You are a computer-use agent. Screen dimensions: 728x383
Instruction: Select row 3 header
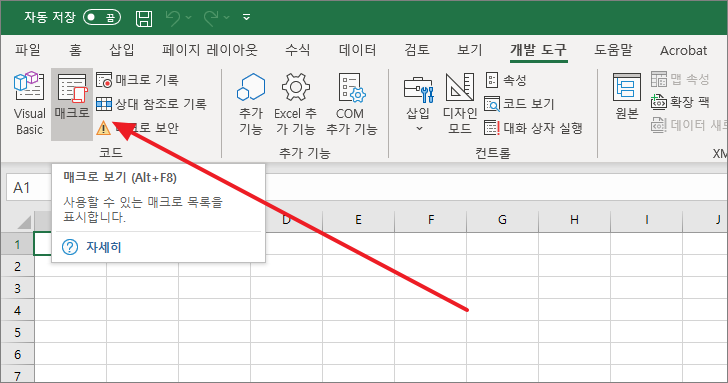point(18,288)
